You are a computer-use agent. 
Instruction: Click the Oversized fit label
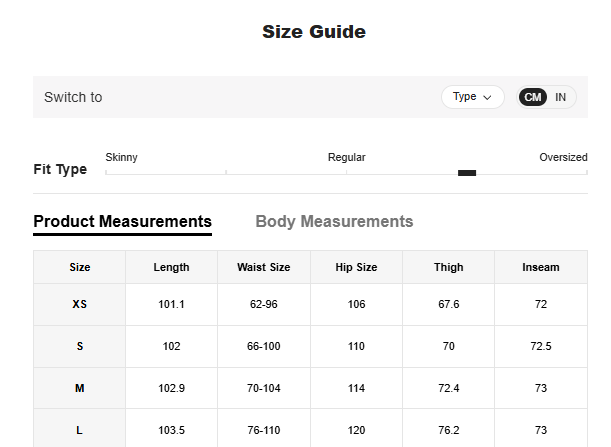[x=563, y=157]
